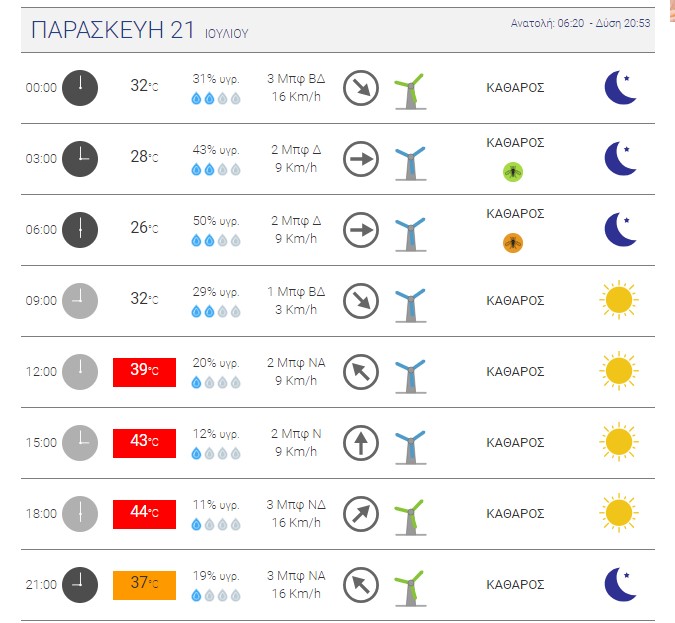Click the sunrise and sunset times text
Viewport: 675px width, 623px height.
580,23
